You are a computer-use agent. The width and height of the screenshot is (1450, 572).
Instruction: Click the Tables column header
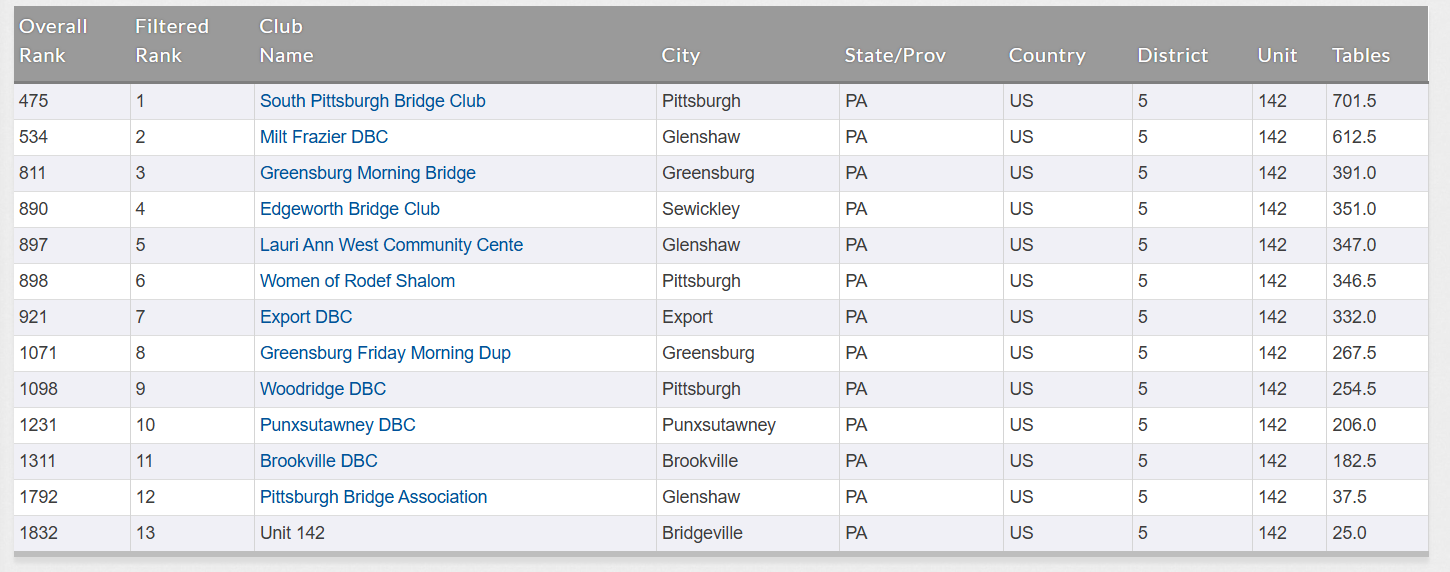pyautogui.click(x=1360, y=55)
